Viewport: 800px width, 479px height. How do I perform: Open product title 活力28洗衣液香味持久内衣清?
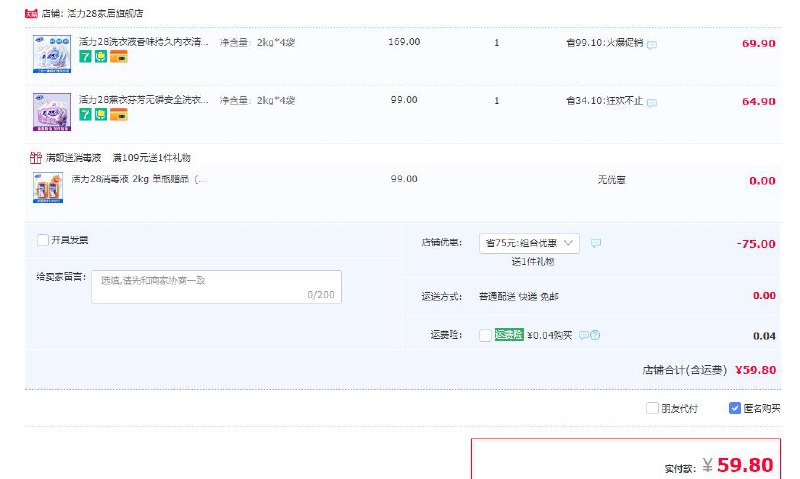pos(143,42)
